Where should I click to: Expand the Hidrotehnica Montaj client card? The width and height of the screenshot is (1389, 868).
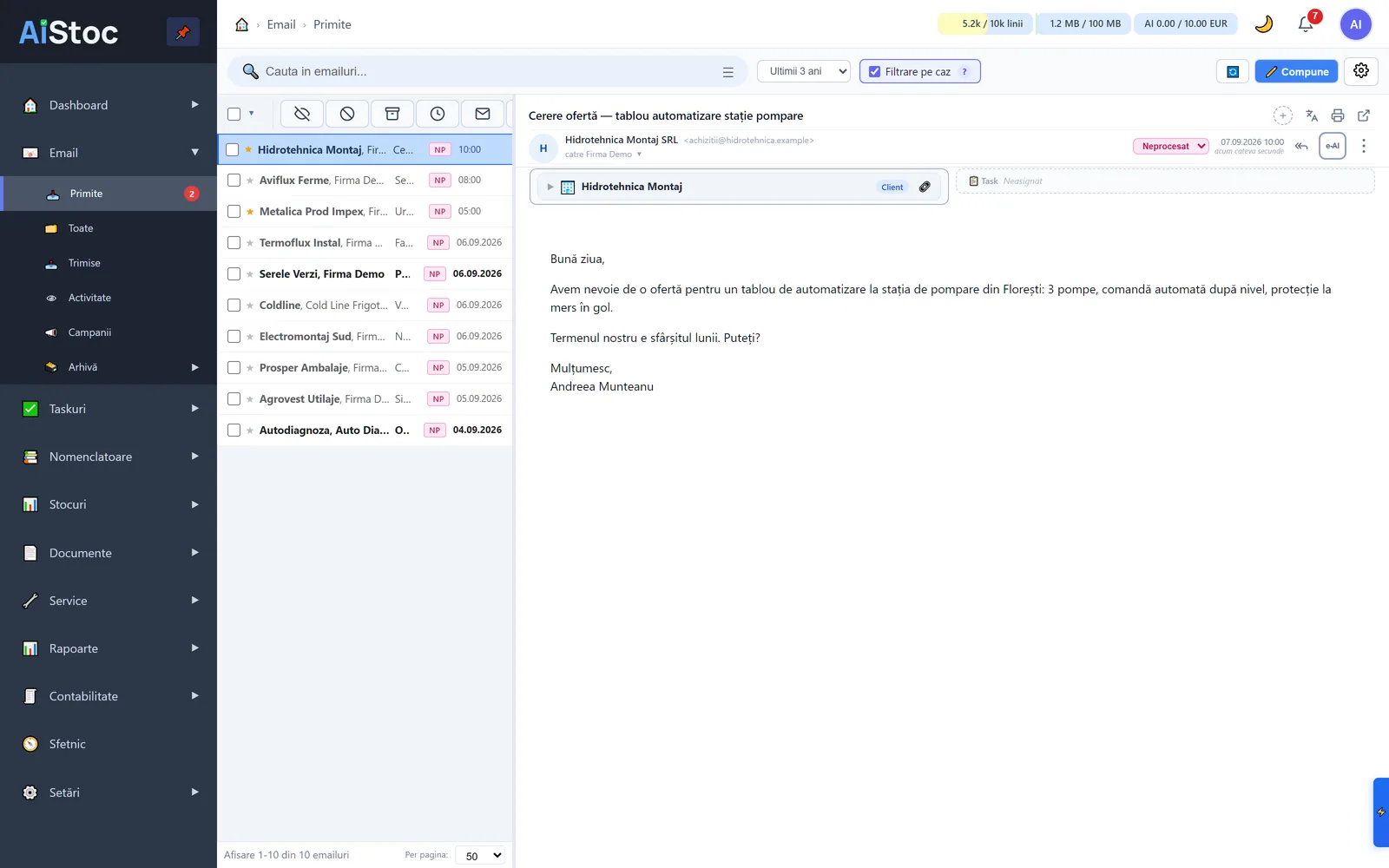coord(550,187)
